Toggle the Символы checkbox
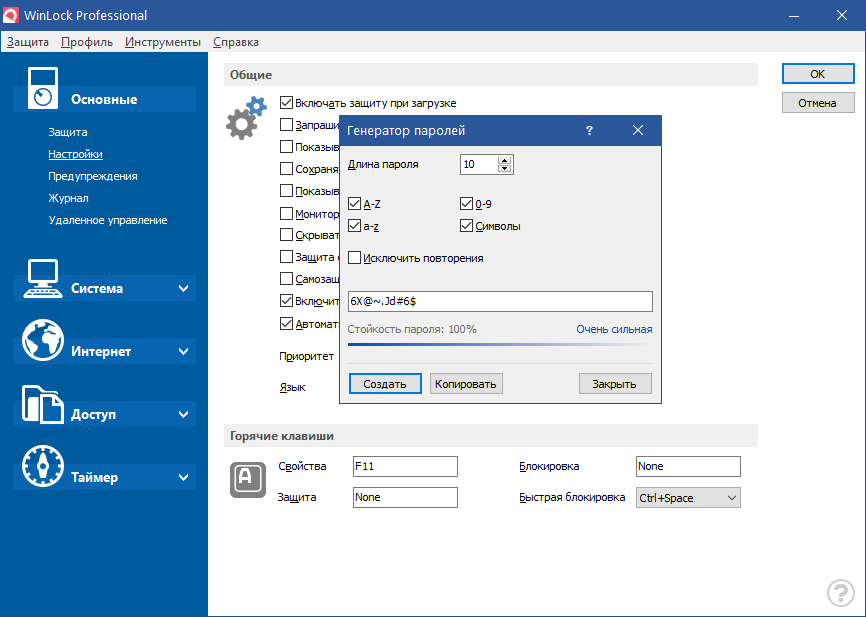The width and height of the screenshot is (866, 617). [x=467, y=226]
